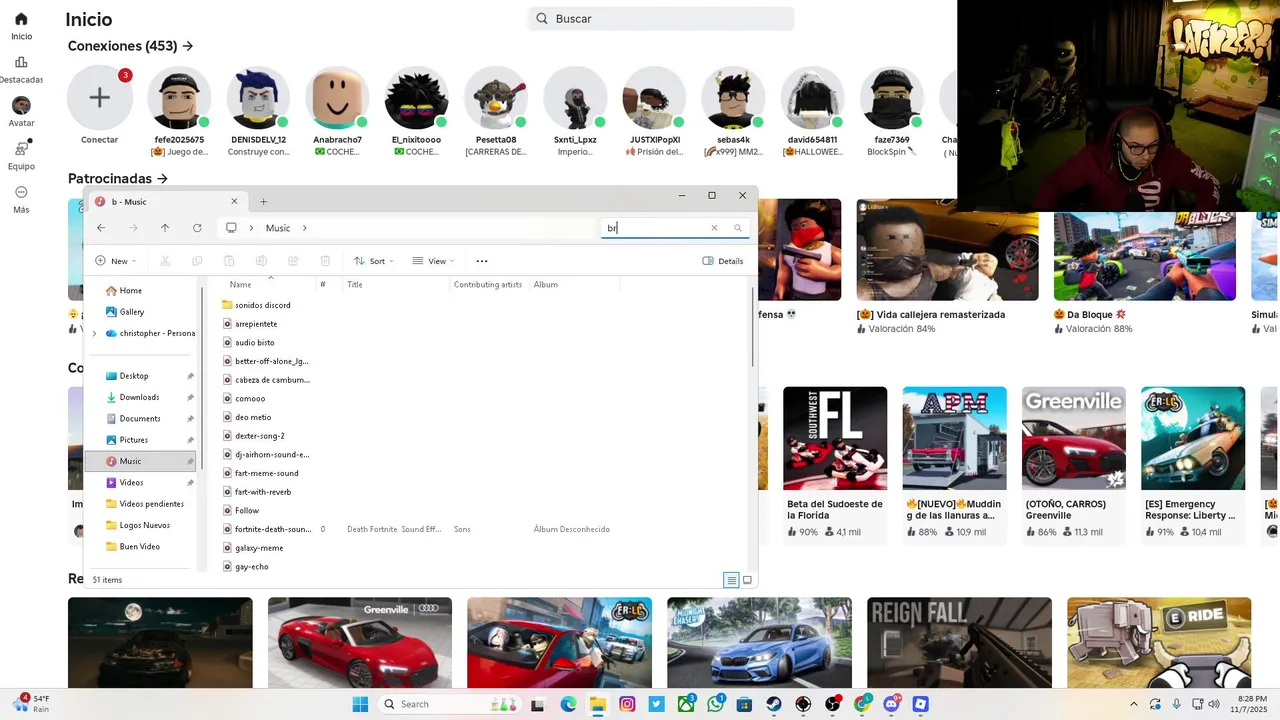
Task: Click the file list vertical scrollbar
Action: point(752,326)
